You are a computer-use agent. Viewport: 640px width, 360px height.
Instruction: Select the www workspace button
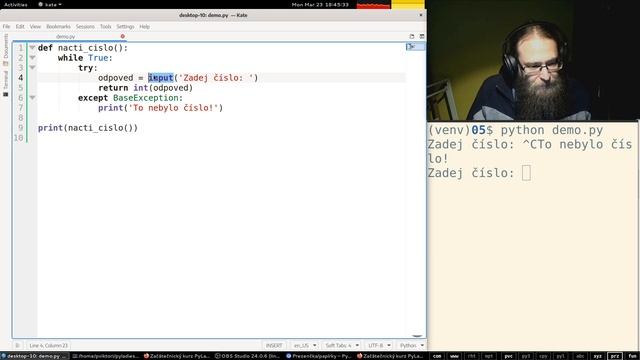[x=454, y=356]
